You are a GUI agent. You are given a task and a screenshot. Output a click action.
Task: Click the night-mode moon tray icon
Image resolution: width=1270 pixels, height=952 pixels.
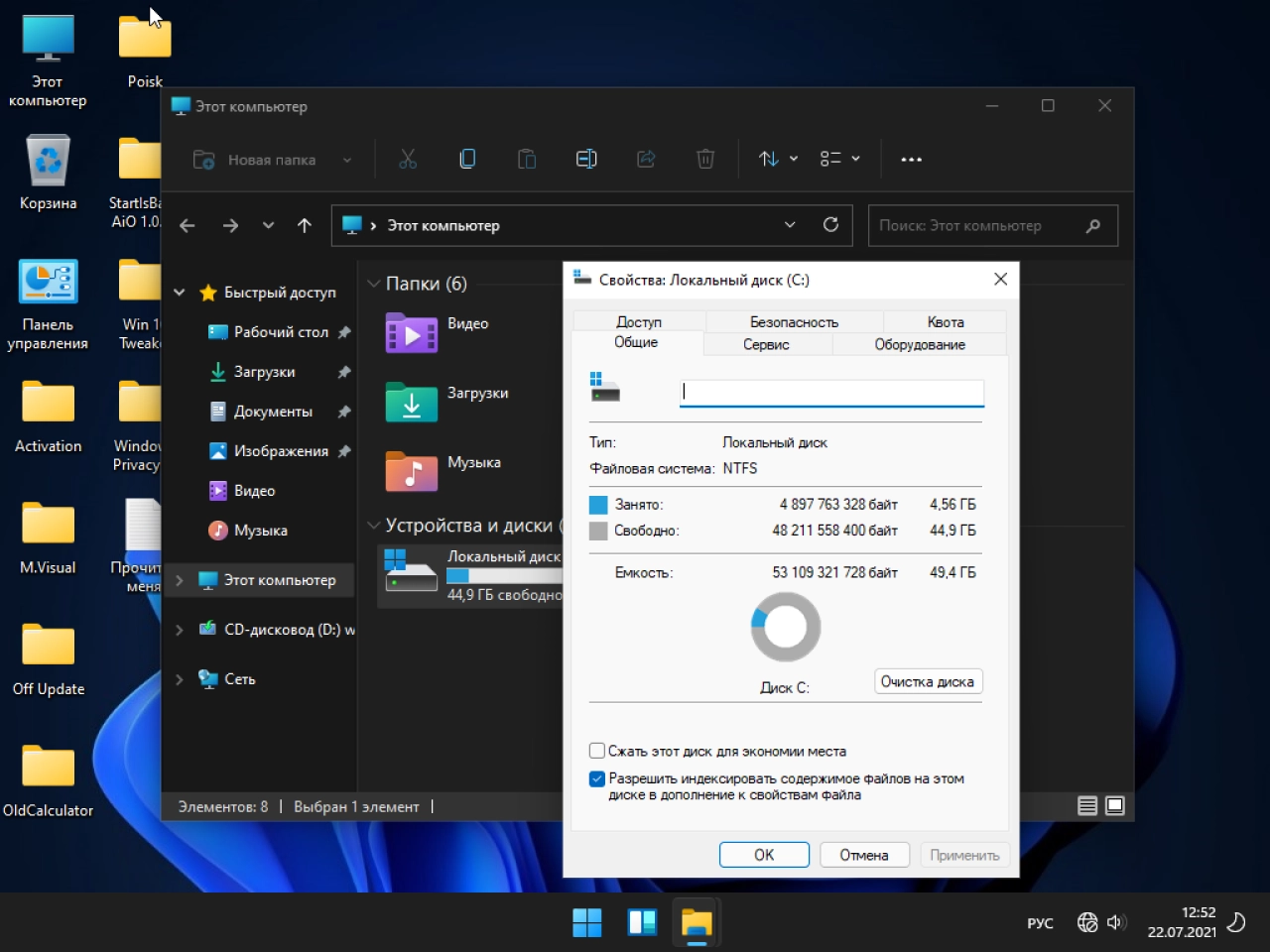point(1236,922)
